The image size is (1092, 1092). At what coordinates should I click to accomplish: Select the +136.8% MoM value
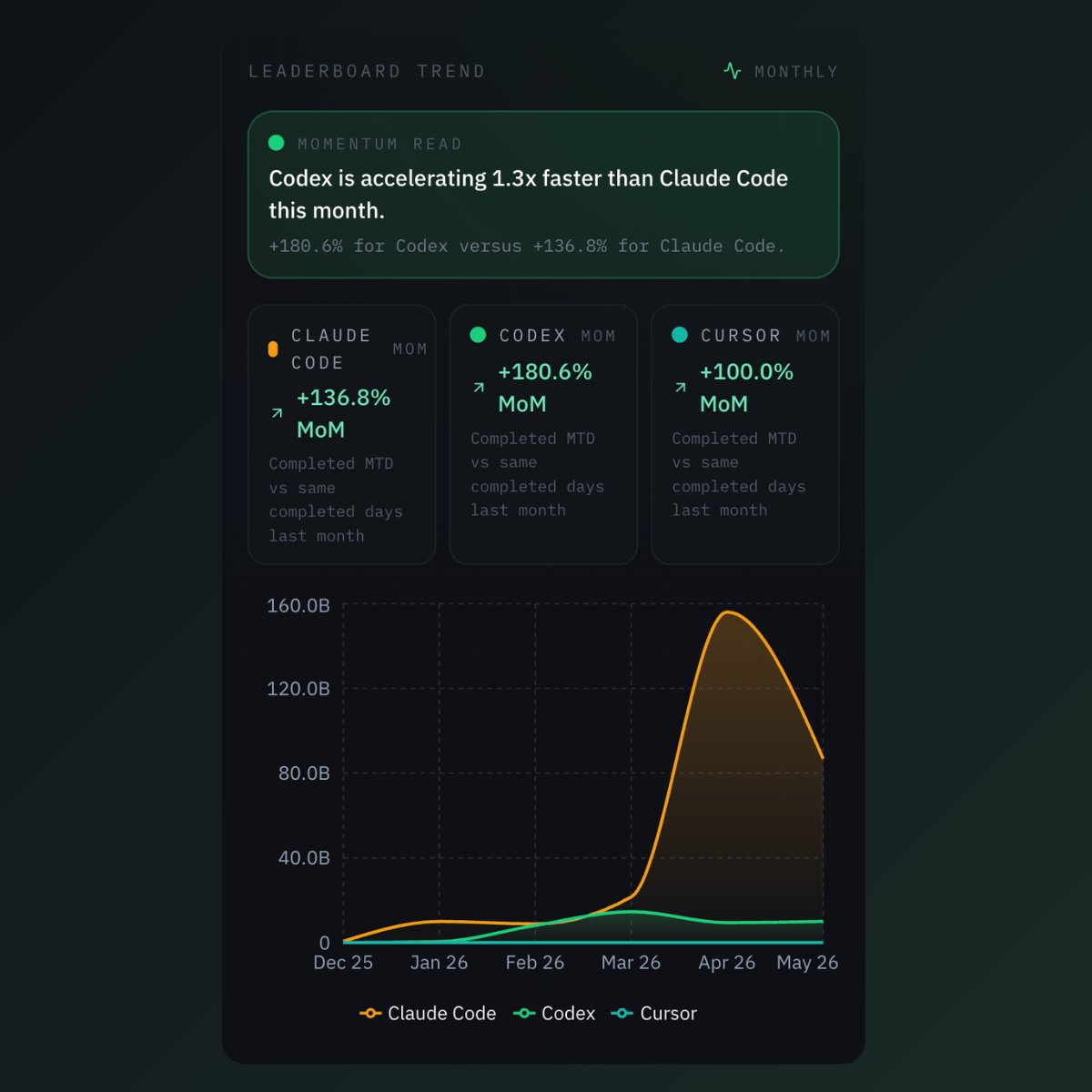click(343, 413)
